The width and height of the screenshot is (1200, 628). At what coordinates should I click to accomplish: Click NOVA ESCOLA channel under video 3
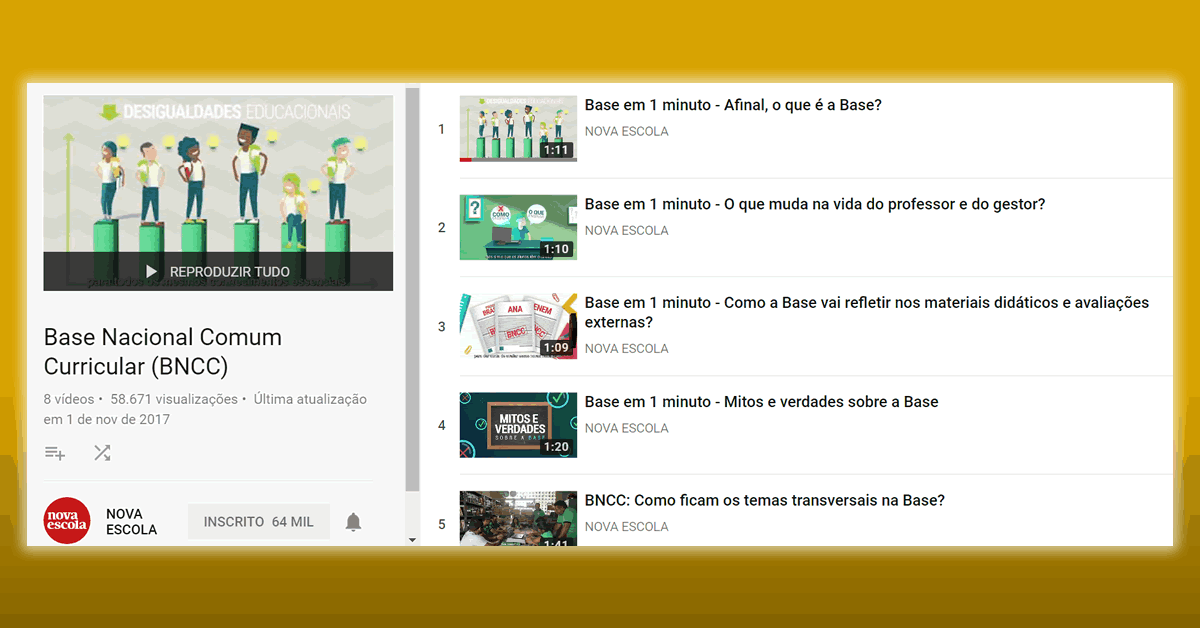627,349
